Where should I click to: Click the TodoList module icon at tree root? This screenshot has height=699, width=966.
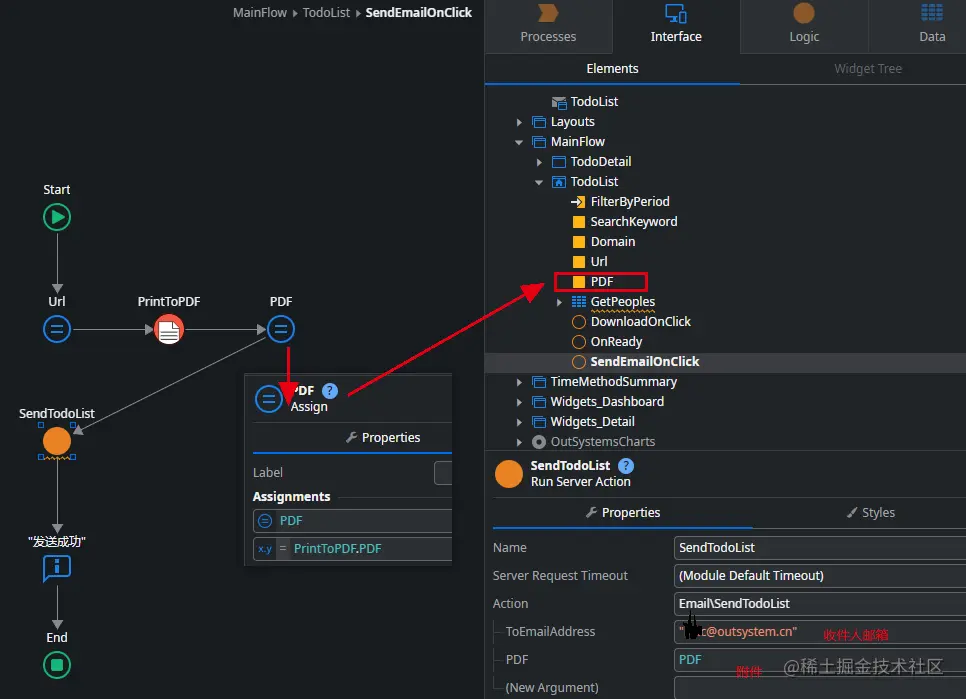(x=559, y=102)
